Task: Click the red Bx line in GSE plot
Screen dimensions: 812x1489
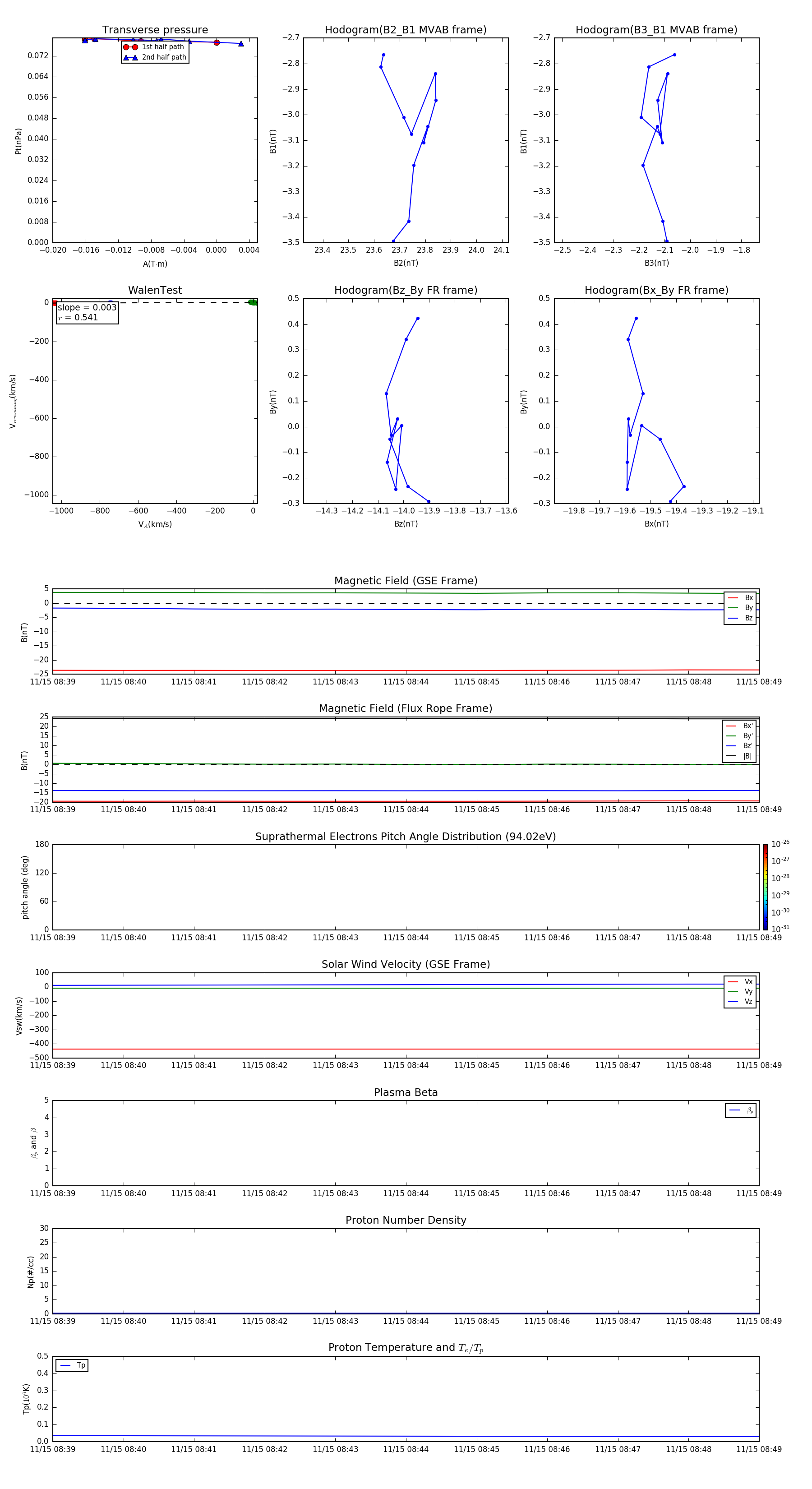Action: pyautogui.click(x=406, y=671)
